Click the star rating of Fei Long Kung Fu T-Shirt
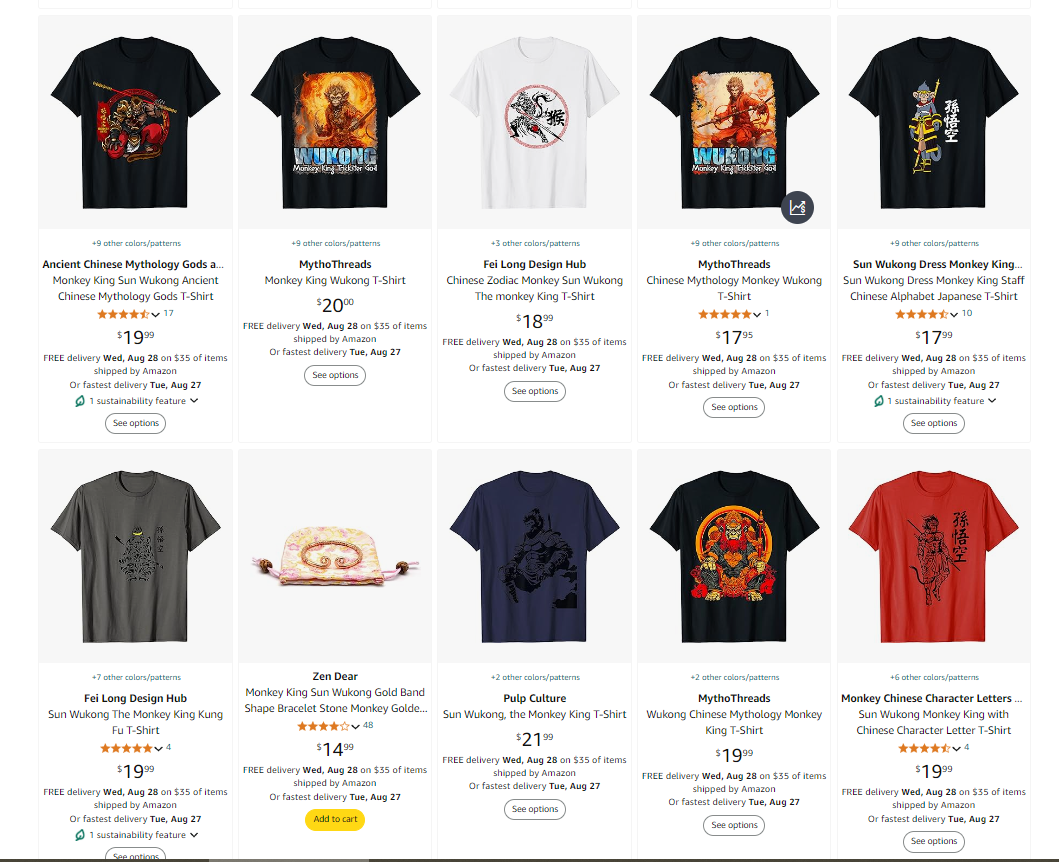The width and height of the screenshot is (1059, 862). 126,748
